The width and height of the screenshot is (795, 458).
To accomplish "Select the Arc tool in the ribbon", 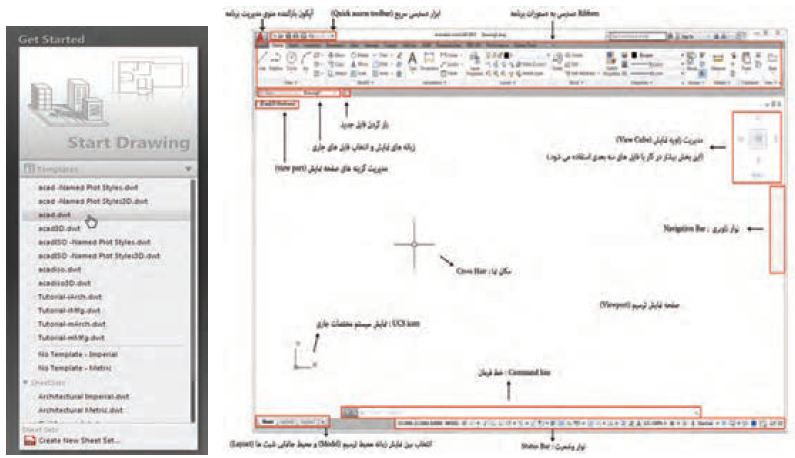I will [x=306, y=61].
